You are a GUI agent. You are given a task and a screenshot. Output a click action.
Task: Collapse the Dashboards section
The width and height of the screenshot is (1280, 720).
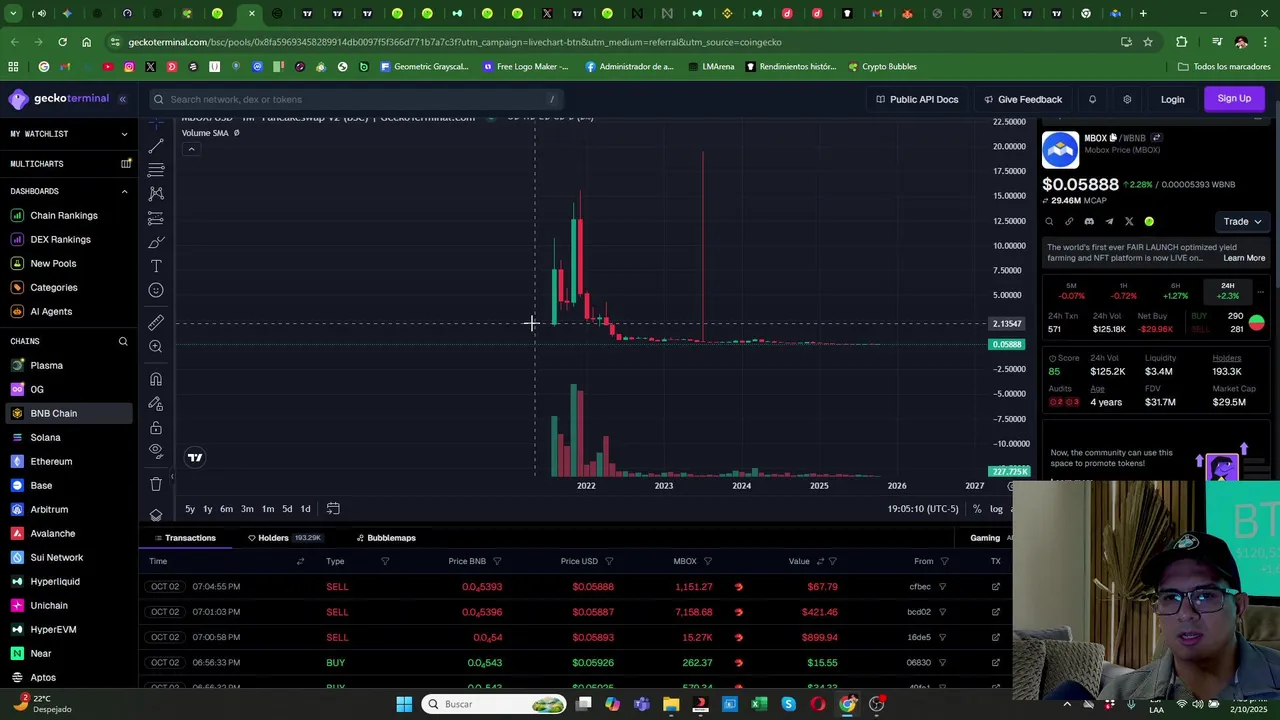pos(124,191)
